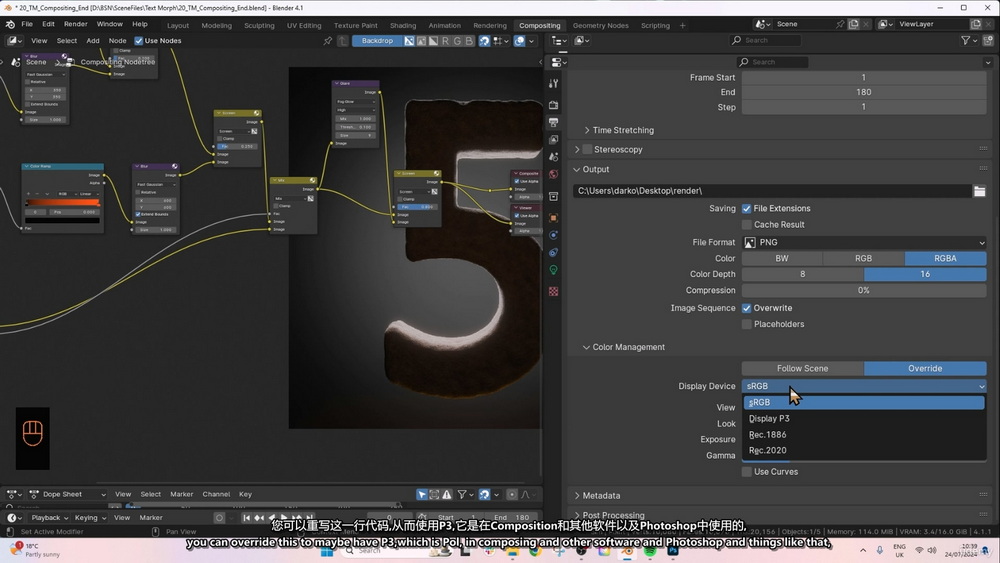
Task: Open the Tool properties tab
Action: 554,84
